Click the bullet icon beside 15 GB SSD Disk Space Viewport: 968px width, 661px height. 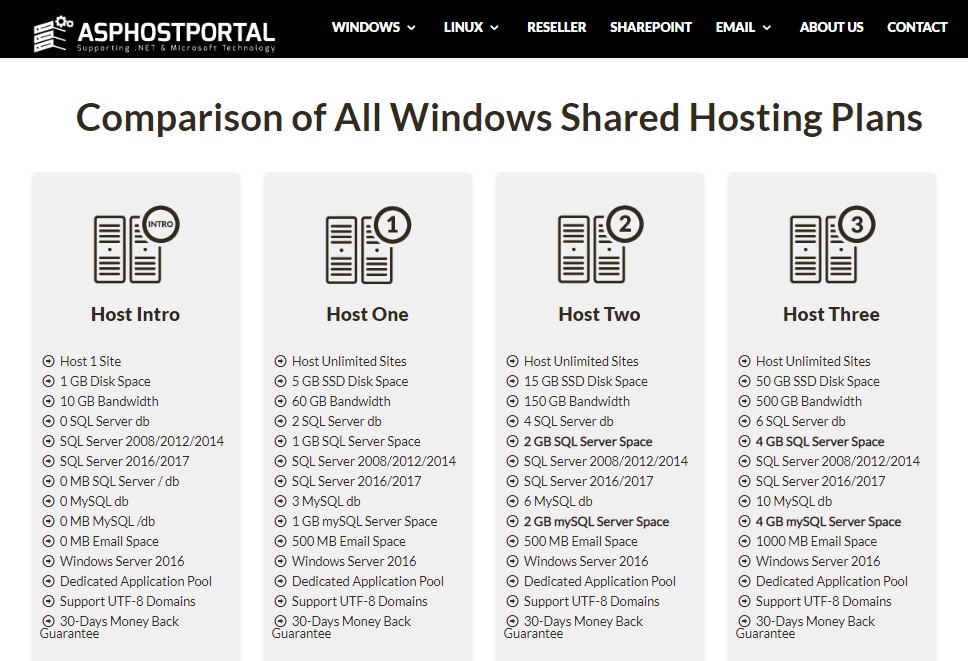click(512, 381)
